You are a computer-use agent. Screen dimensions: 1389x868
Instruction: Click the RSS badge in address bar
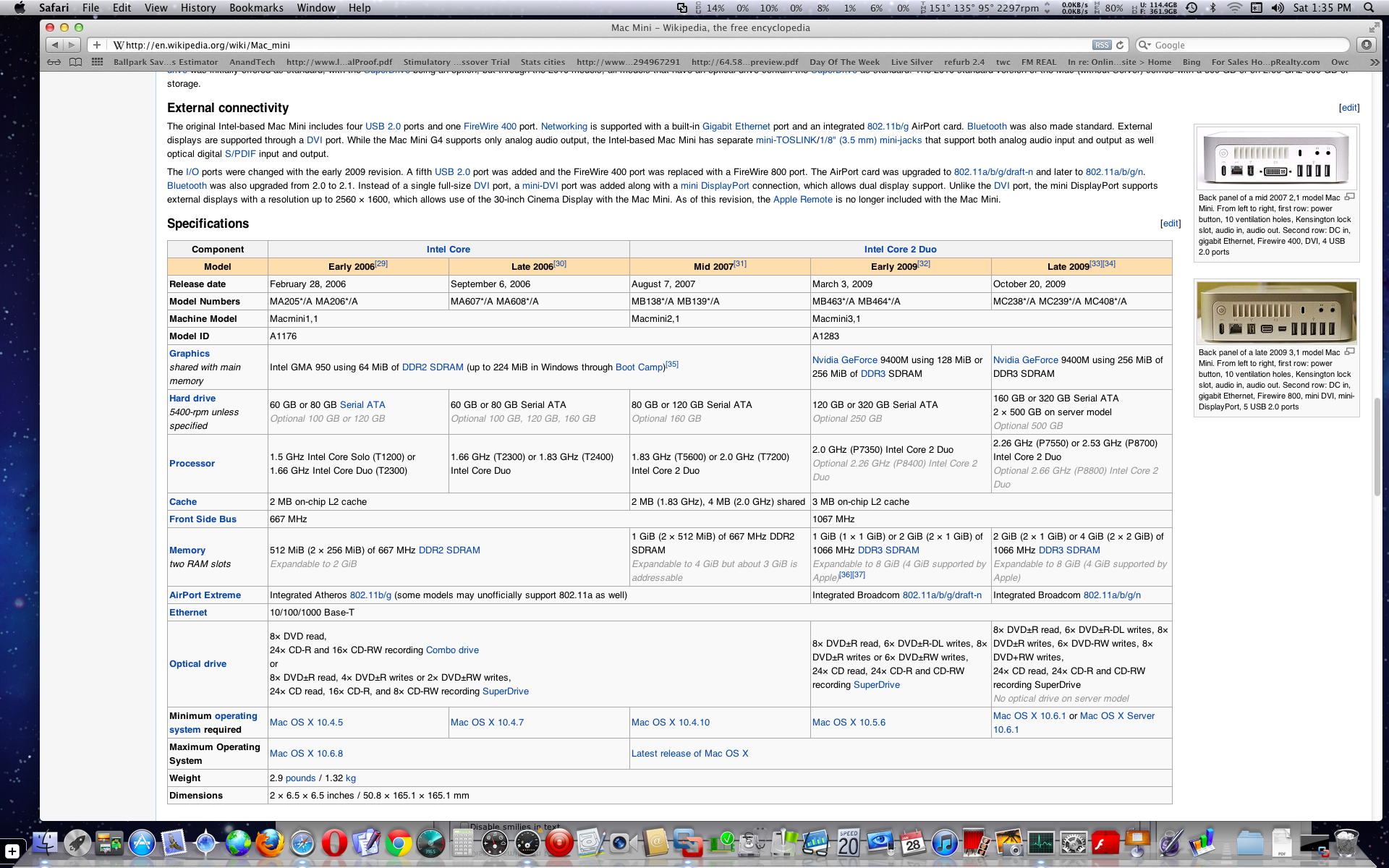click(1101, 45)
